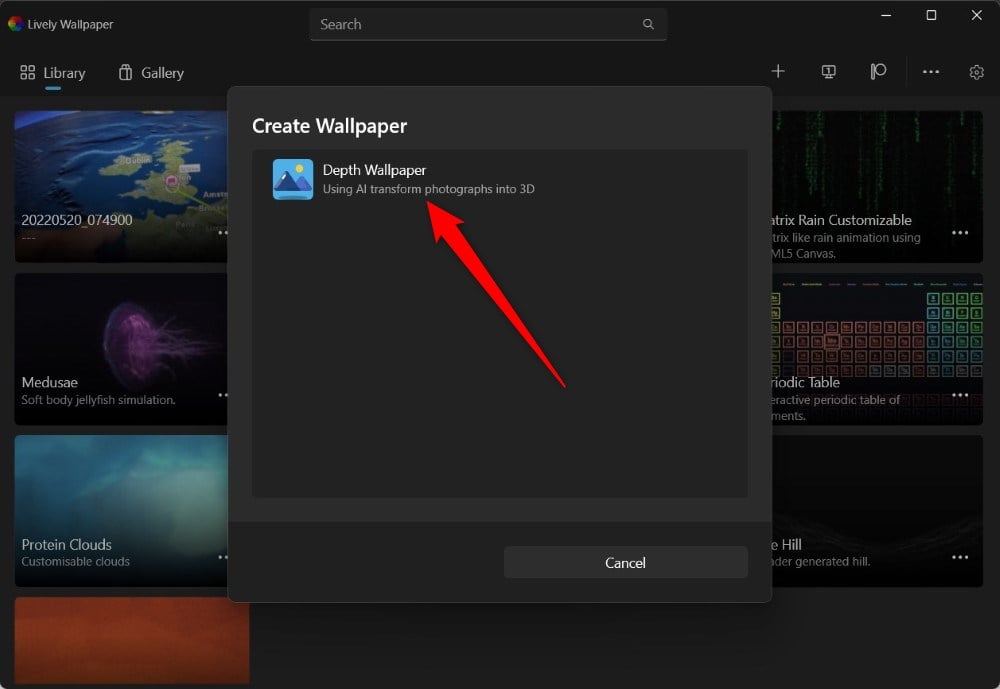Click the 'Create Wallpaper' dialog title

click(x=329, y=126)
